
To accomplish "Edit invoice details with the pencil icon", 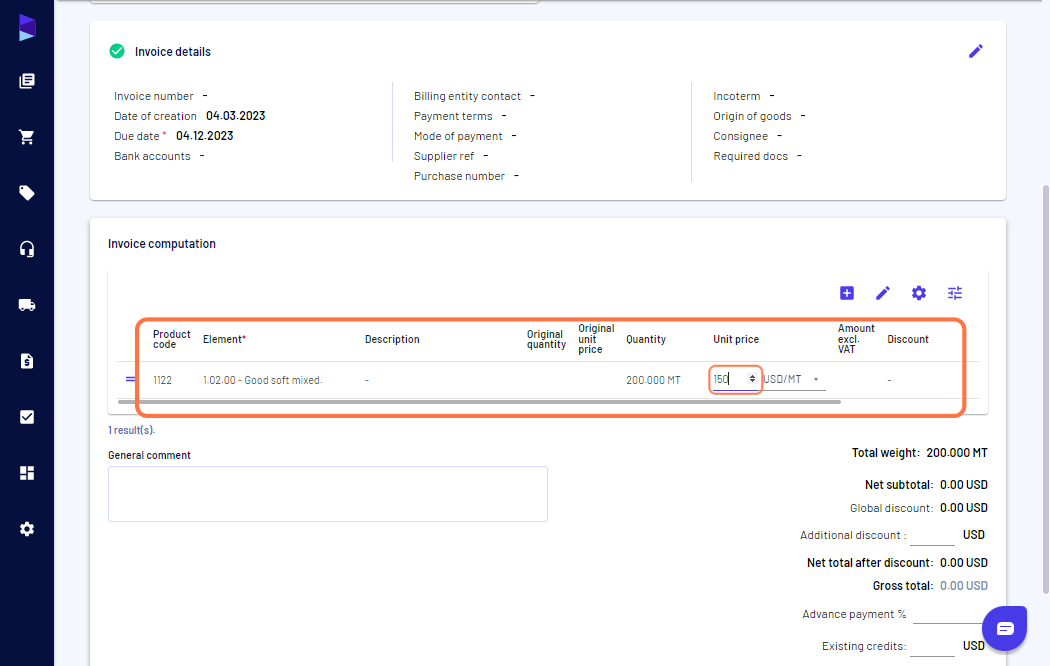I will (976, 52).
